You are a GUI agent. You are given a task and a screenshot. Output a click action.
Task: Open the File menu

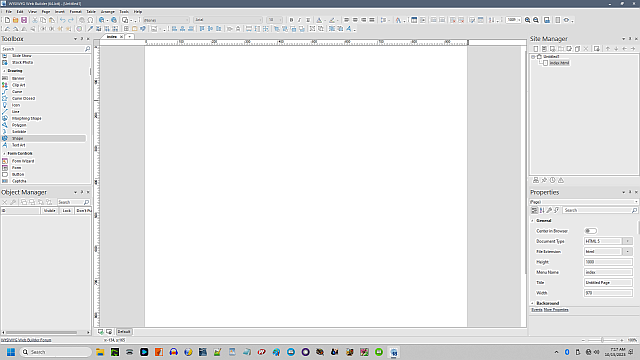[x=9, y=11]
